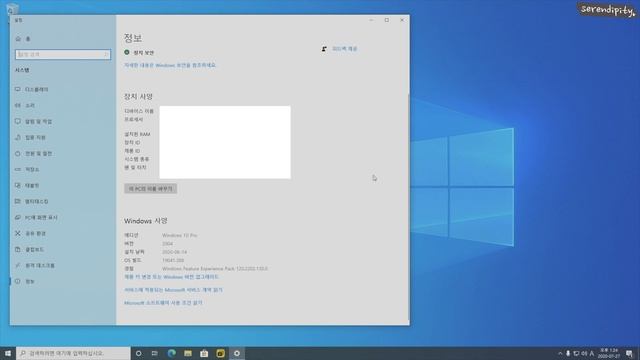
Task: Select Focus assist (집중 지원) in sidebar
Action: [30, 138]
